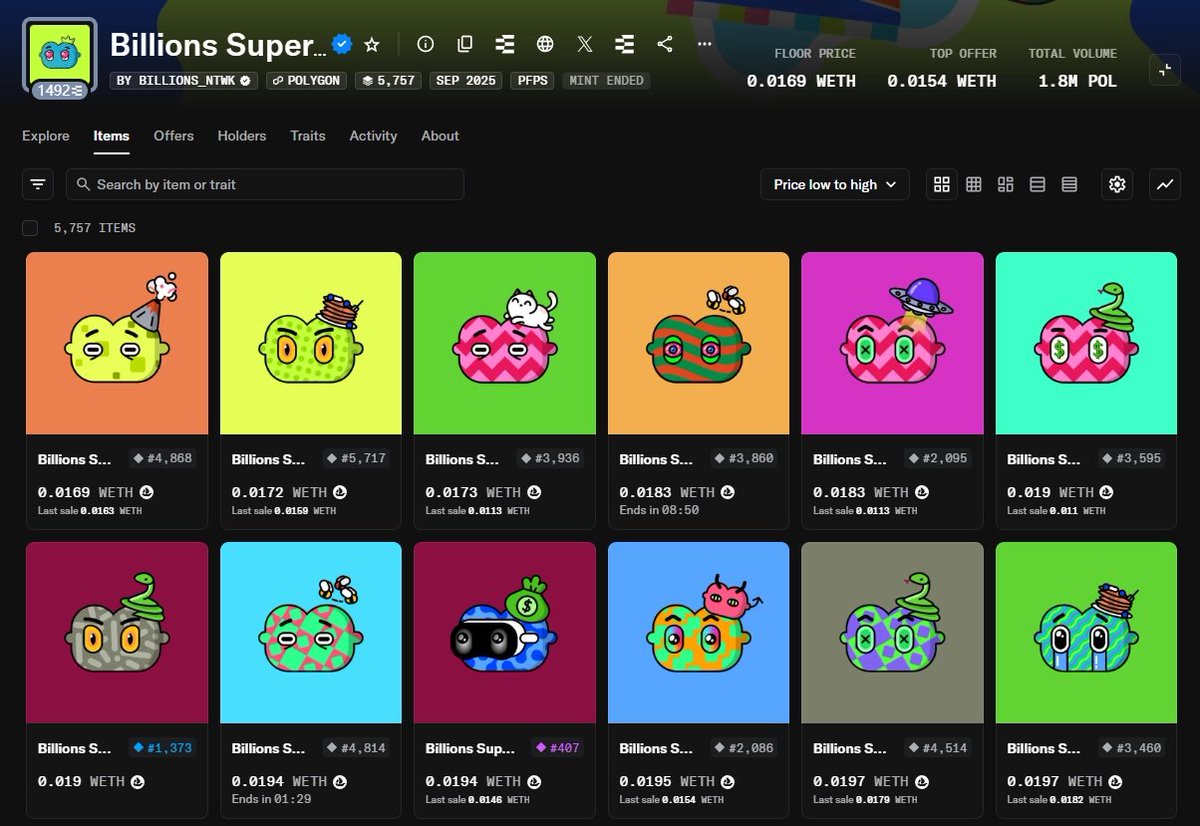This screenshot has width=1200, height=826.
Task: Select the dense table view icon
Action: 1070,184
